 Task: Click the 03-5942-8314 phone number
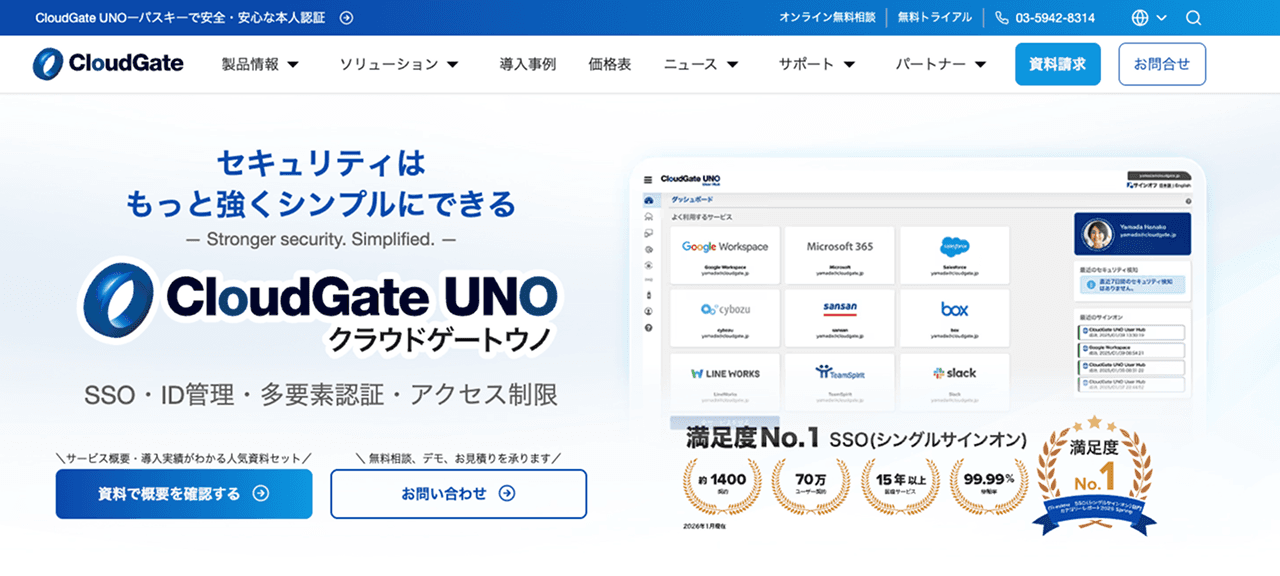[x=1055, y=18]
